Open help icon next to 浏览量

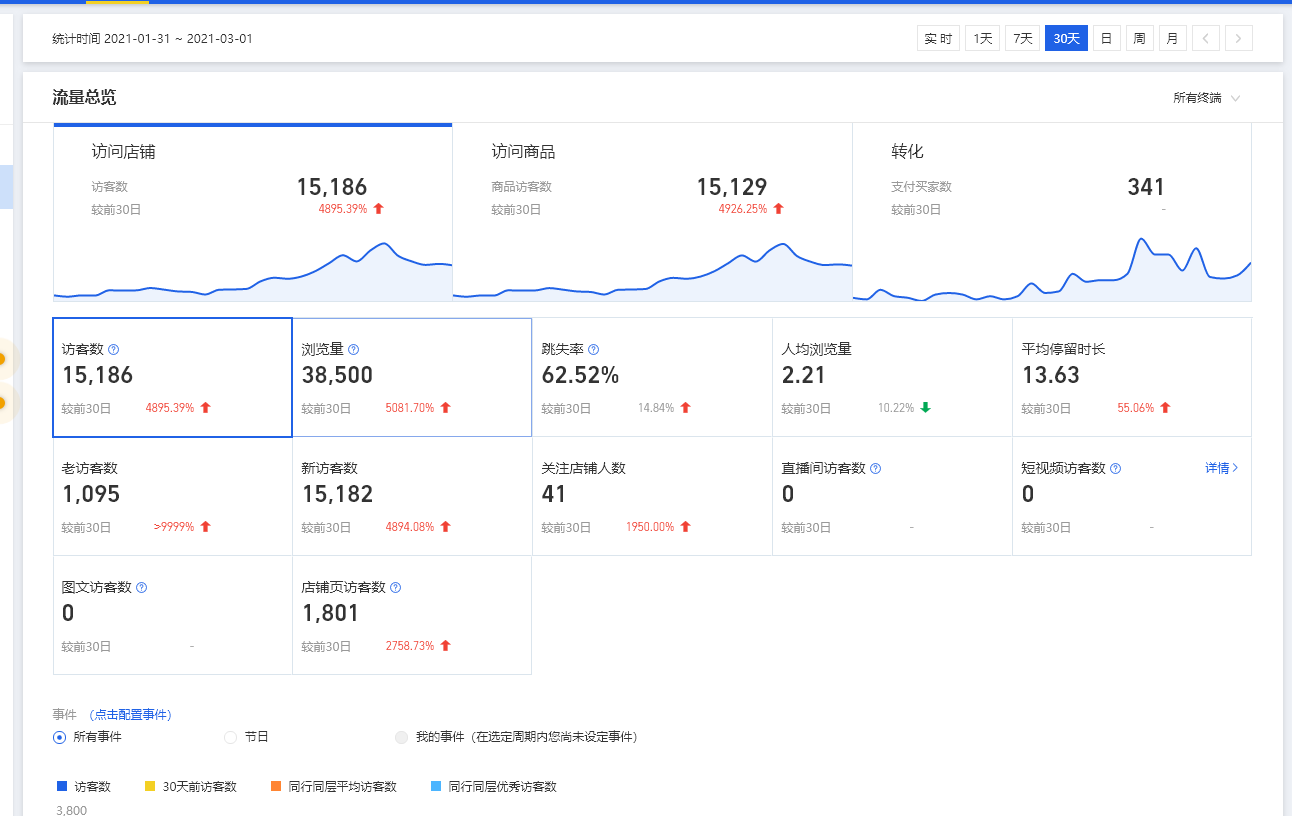(x=353, y=350)
